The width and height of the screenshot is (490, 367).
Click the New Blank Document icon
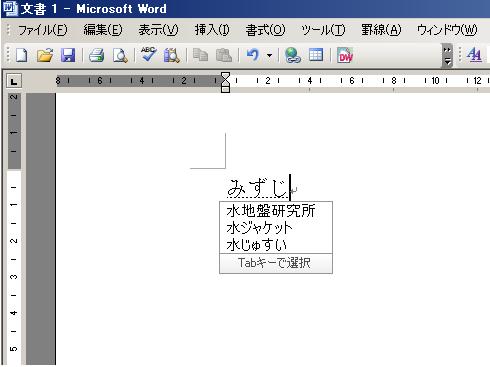[22, 55]
